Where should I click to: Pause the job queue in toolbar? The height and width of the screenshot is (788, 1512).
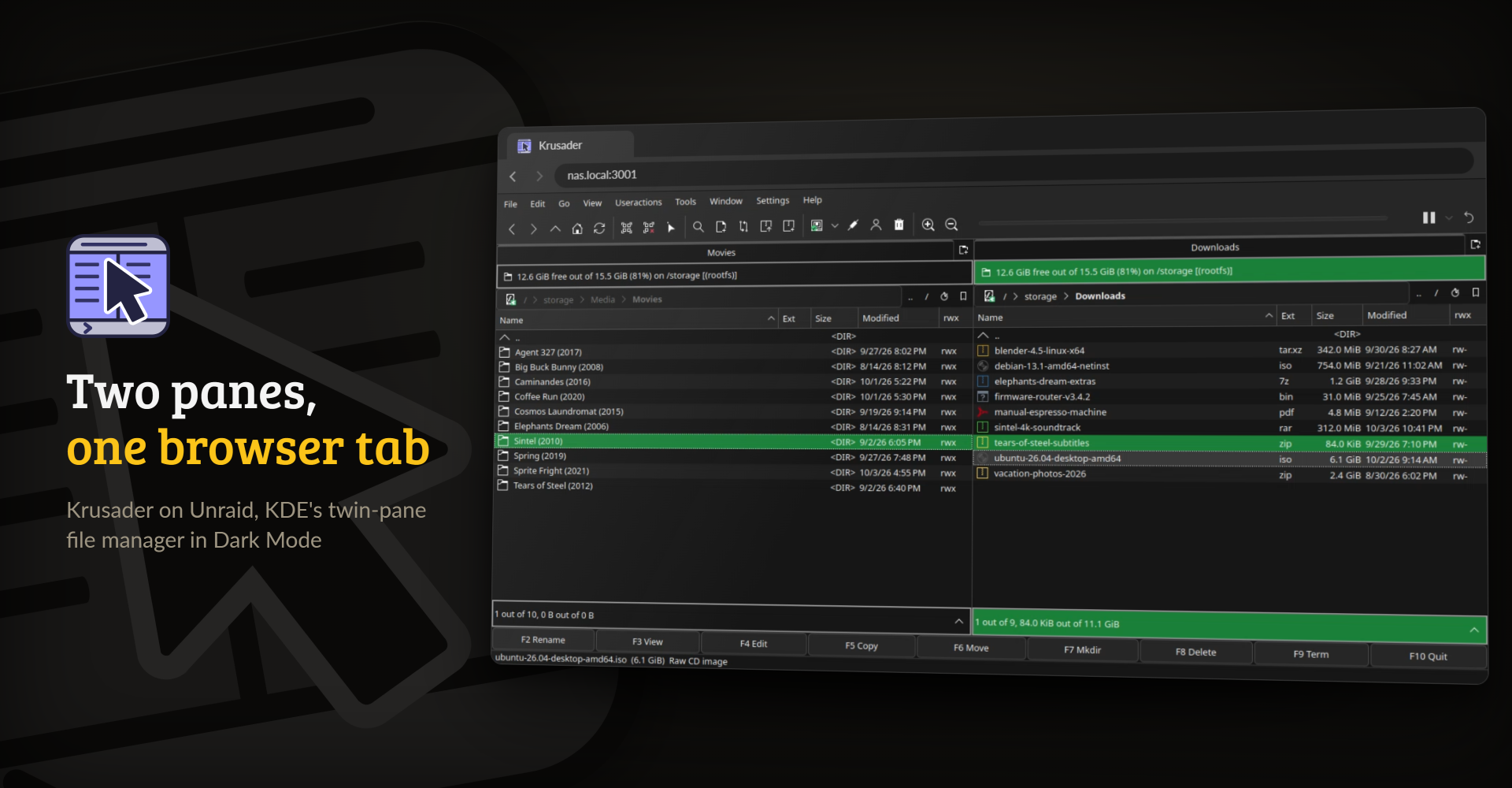point(1429,217)
